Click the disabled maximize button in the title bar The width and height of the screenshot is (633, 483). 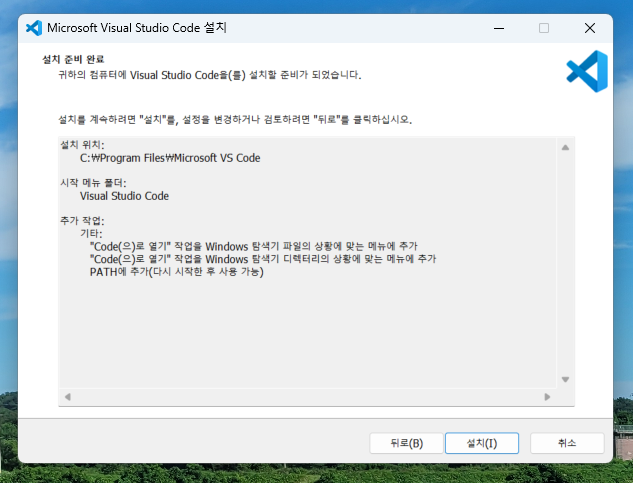click(544, 28)
